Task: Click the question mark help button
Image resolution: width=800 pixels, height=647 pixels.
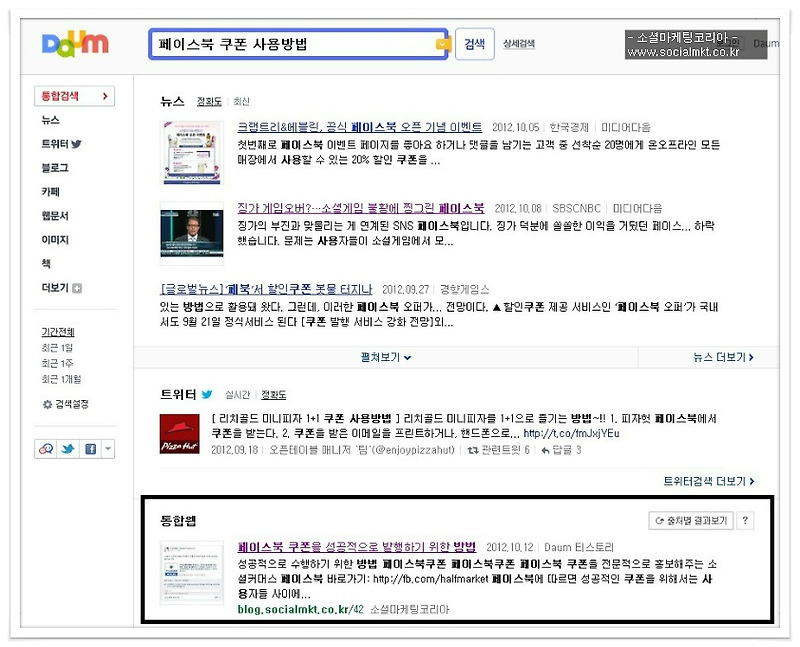Action: 745,520
